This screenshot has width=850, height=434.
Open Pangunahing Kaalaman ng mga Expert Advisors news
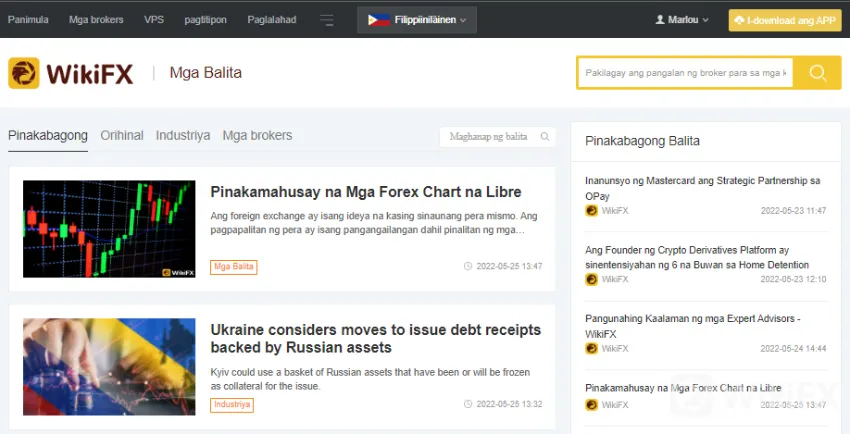tap(693, 326)
